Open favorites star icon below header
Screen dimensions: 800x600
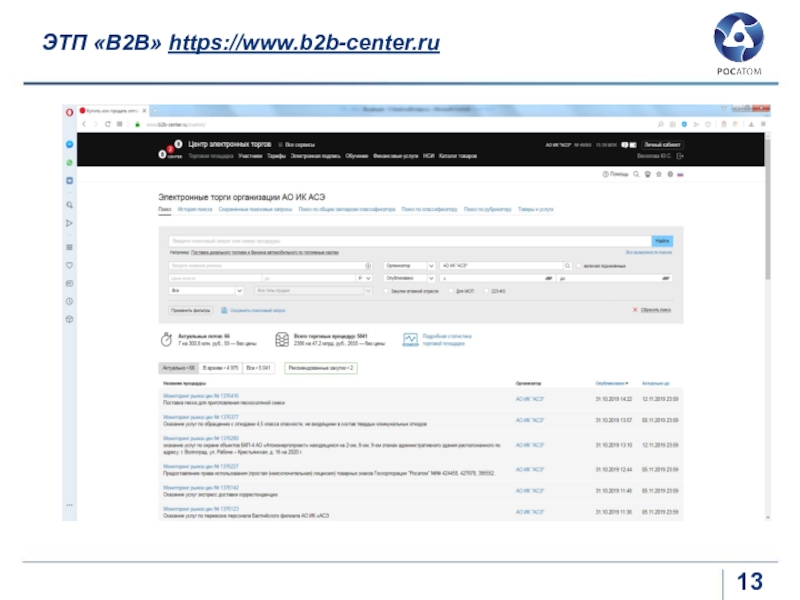659,174
